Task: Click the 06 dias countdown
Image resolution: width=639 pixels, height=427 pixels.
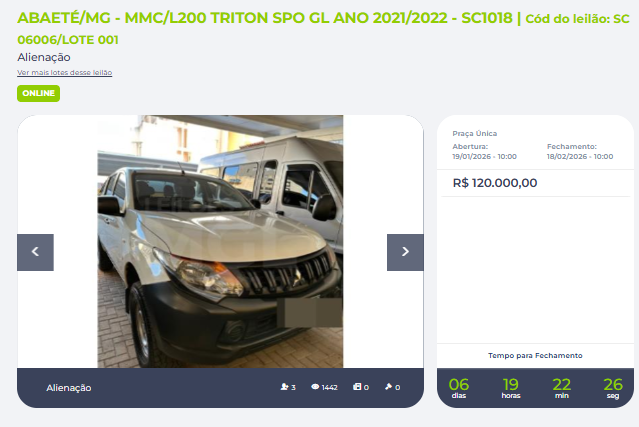Action: point(458,388)
